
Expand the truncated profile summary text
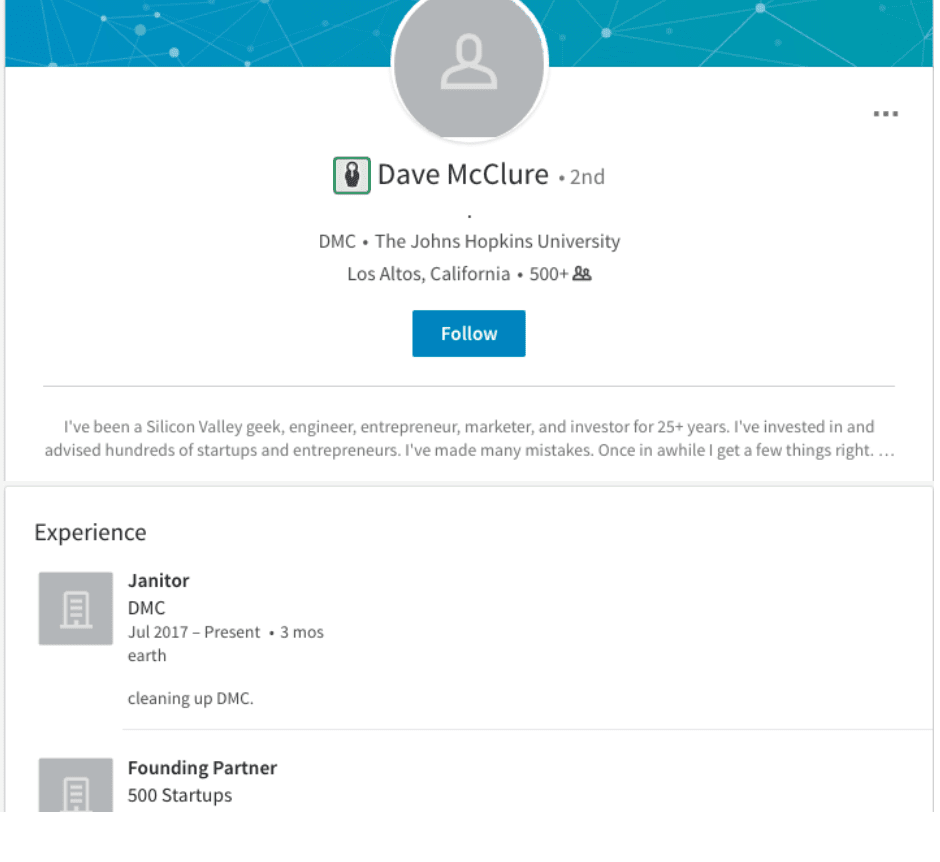point(886,450)
